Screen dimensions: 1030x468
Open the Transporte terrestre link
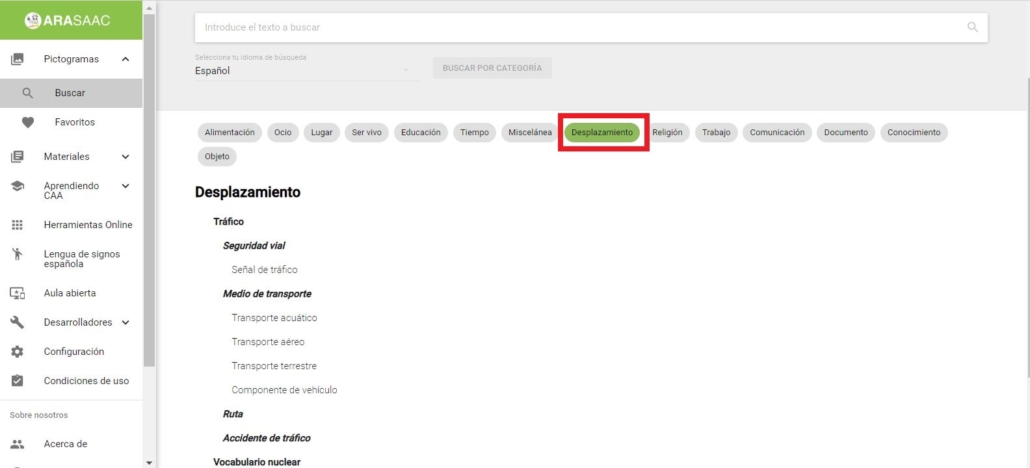(x=274, y=365)
